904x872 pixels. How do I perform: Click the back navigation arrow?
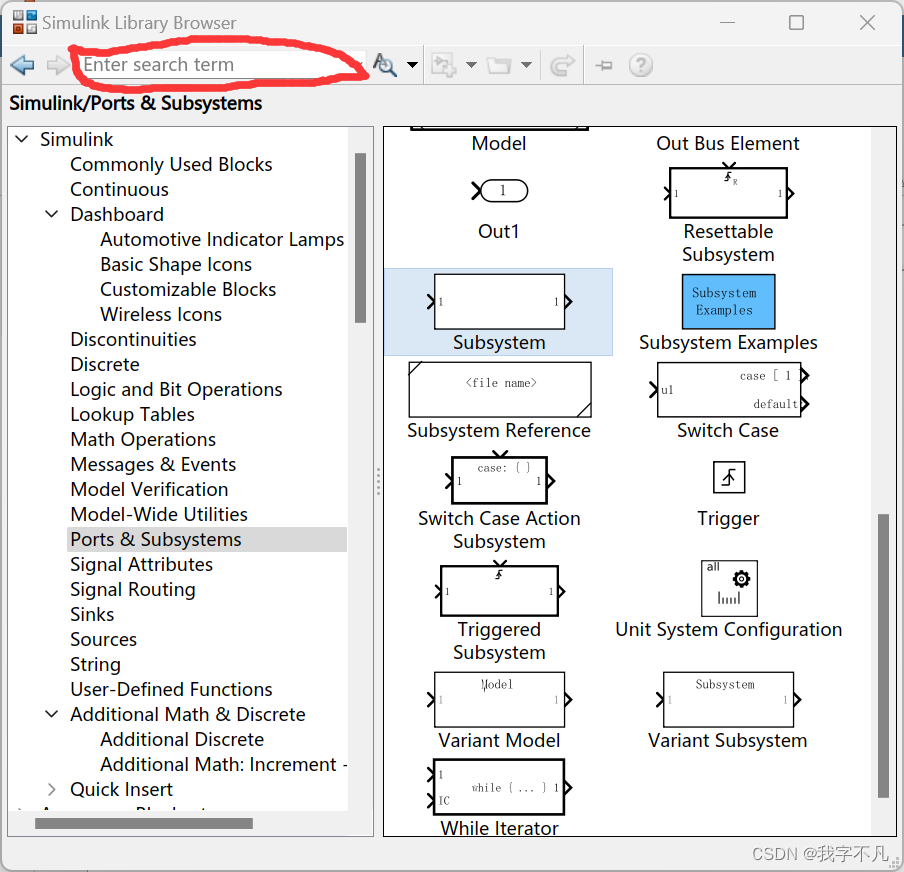click(x=22, y=65)
